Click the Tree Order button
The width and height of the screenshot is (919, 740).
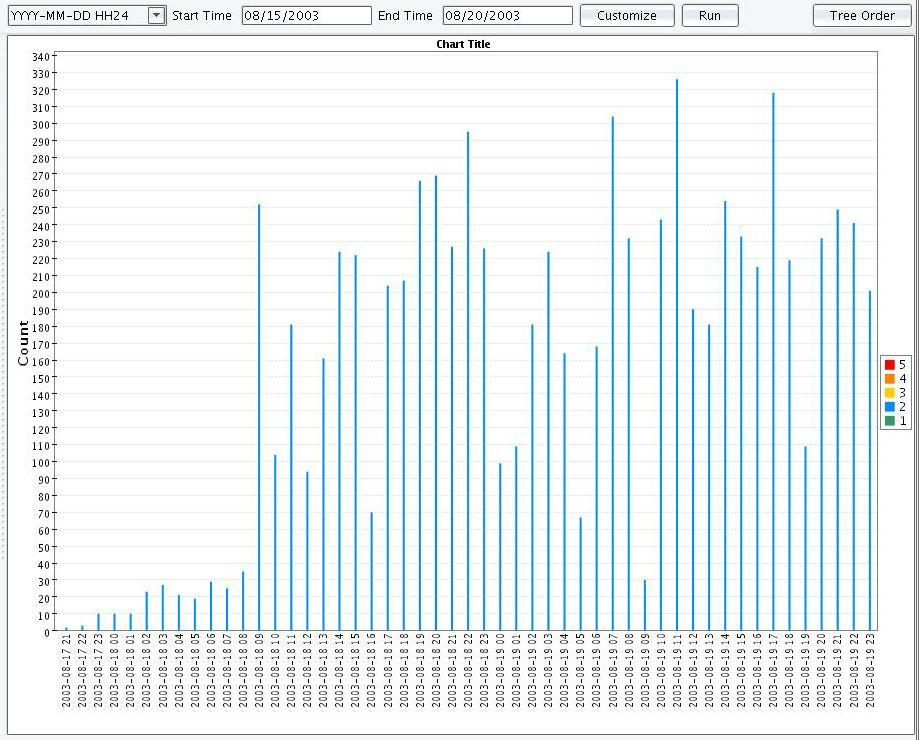pos(862,15)
